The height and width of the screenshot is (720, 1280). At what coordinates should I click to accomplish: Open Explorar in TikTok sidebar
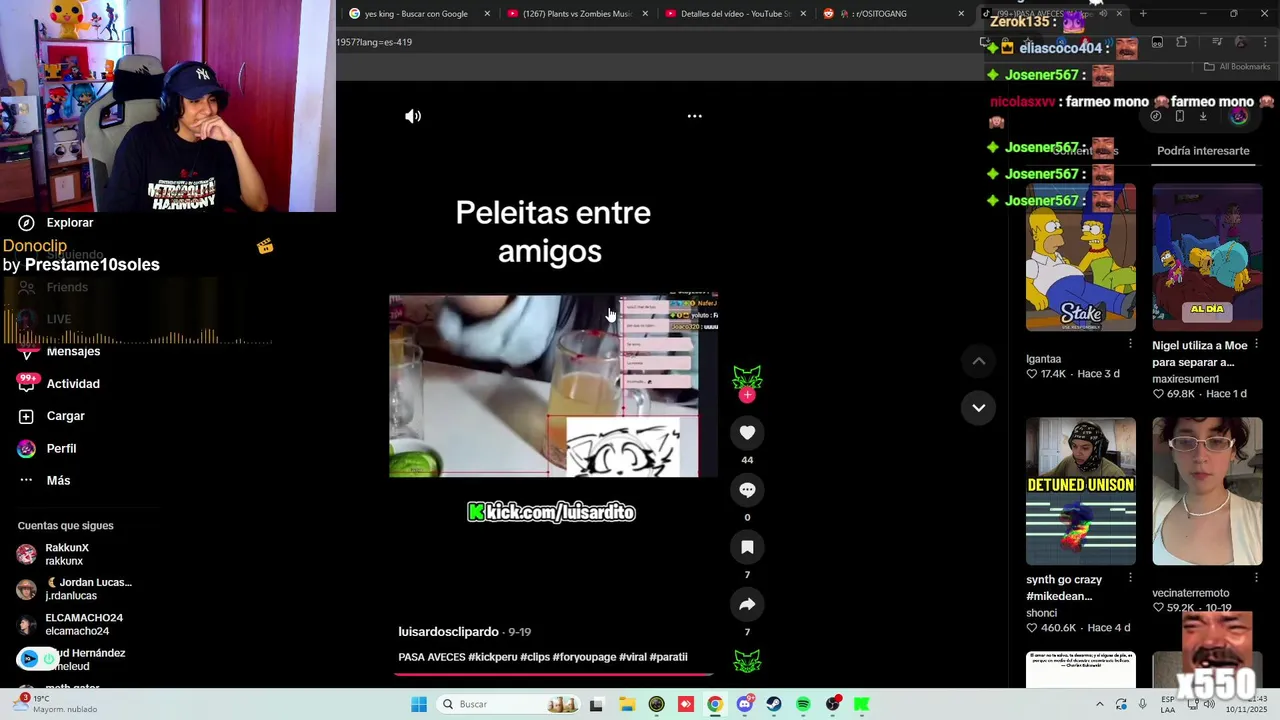(x=56, y=223)
